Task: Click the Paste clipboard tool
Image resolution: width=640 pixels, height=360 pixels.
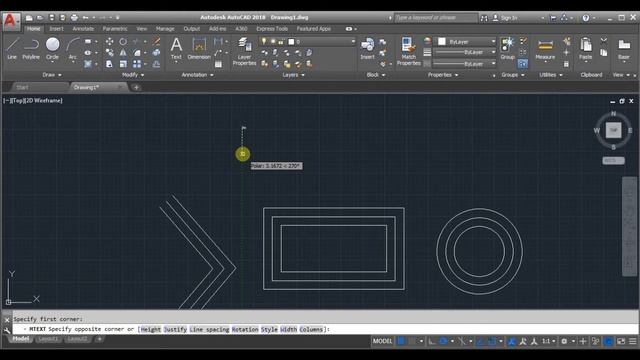Action: (586, 48)
